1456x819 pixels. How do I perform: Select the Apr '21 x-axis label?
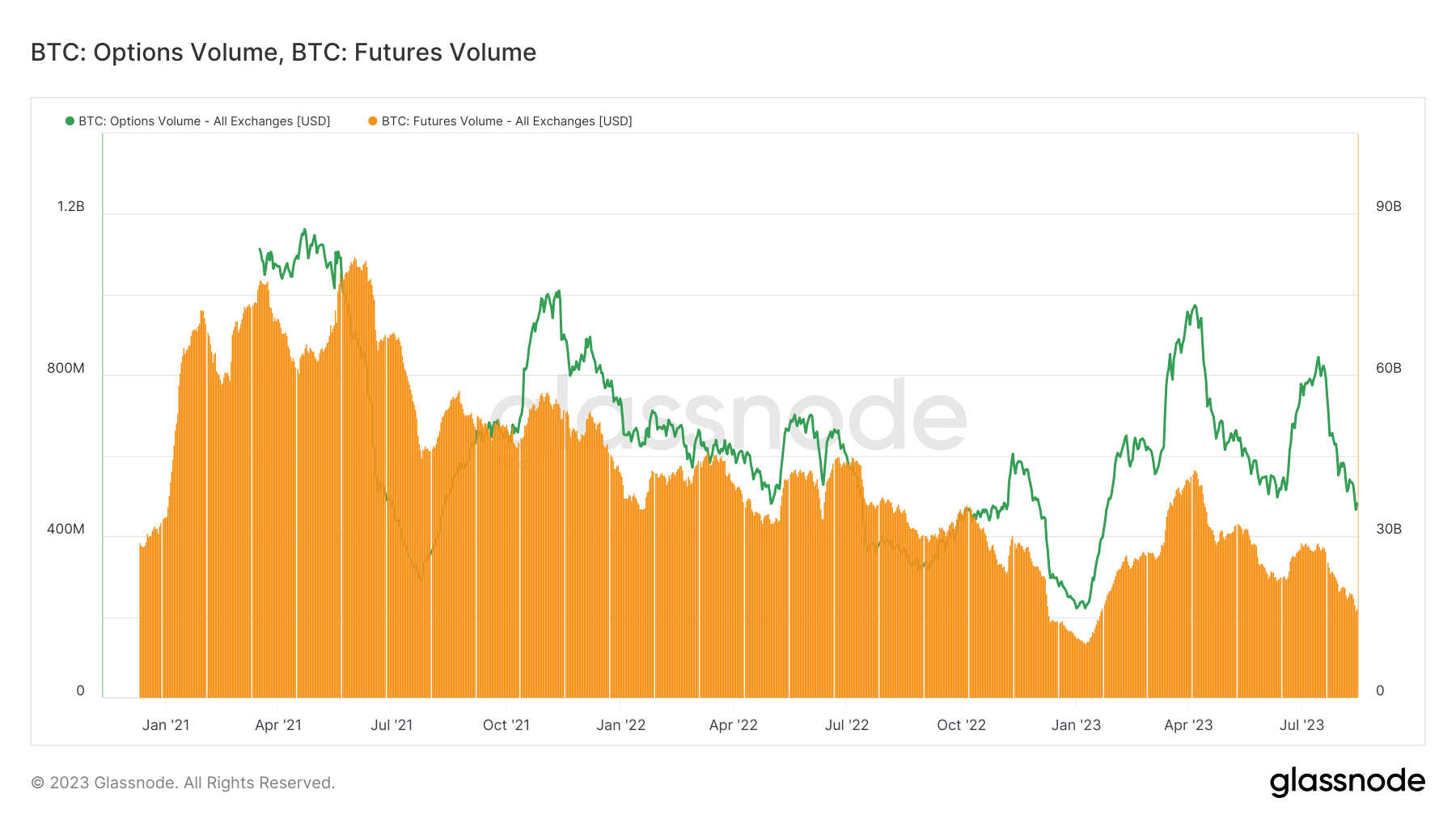point(278,725)
